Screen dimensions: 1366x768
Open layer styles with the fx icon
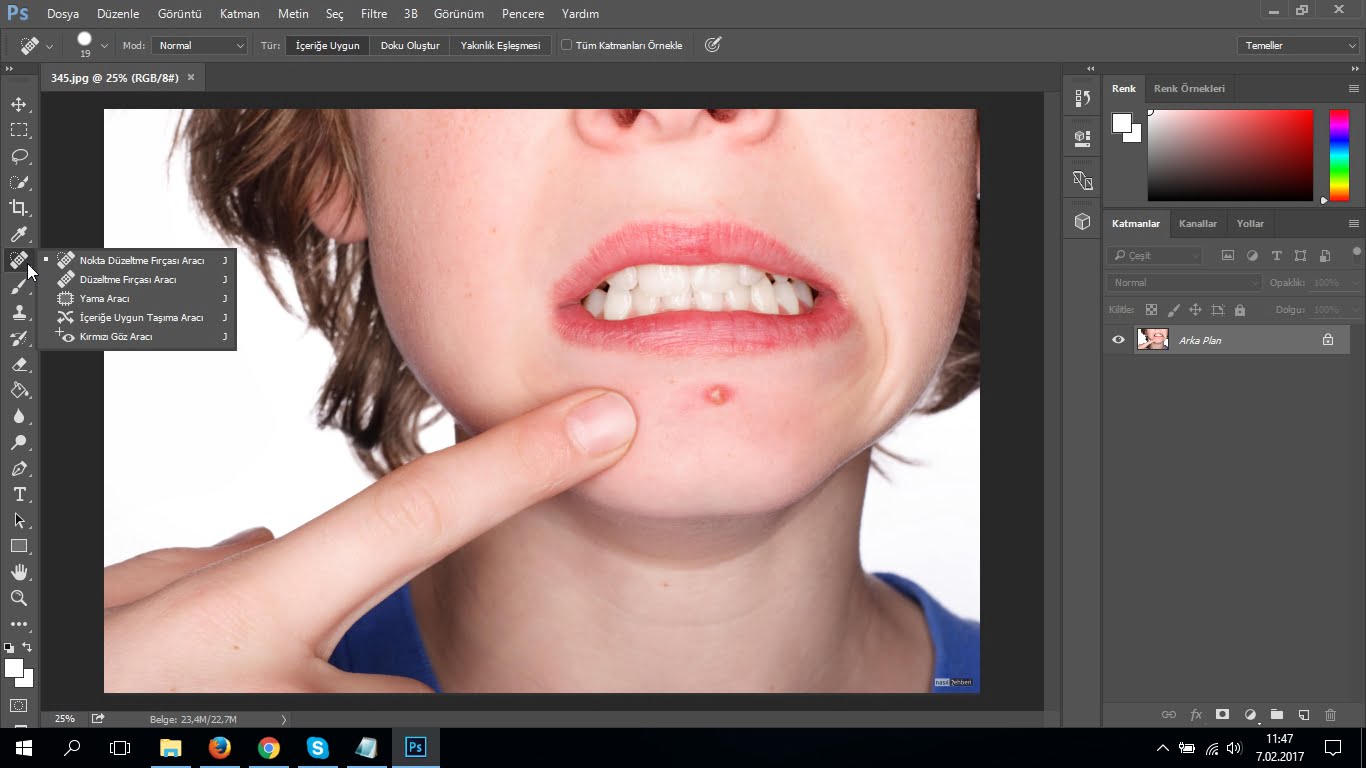(x=1196, y=715)
